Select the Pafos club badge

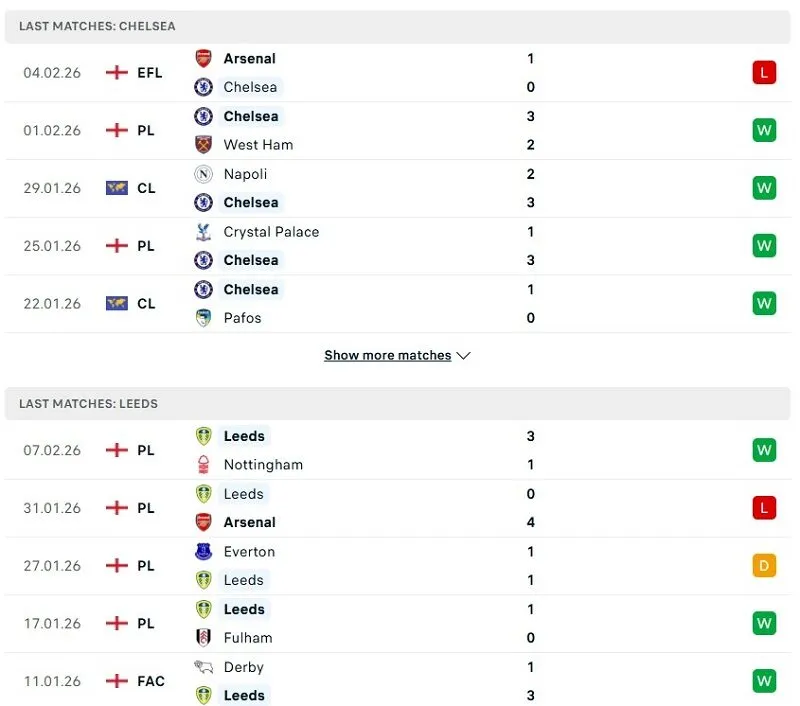click(204, 318)
